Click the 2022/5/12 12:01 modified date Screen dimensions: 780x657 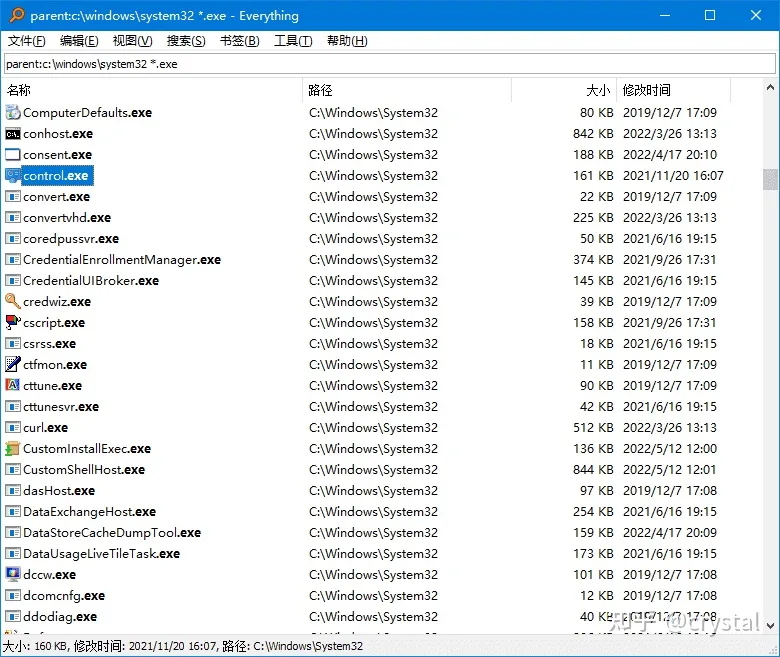point(670,469)
